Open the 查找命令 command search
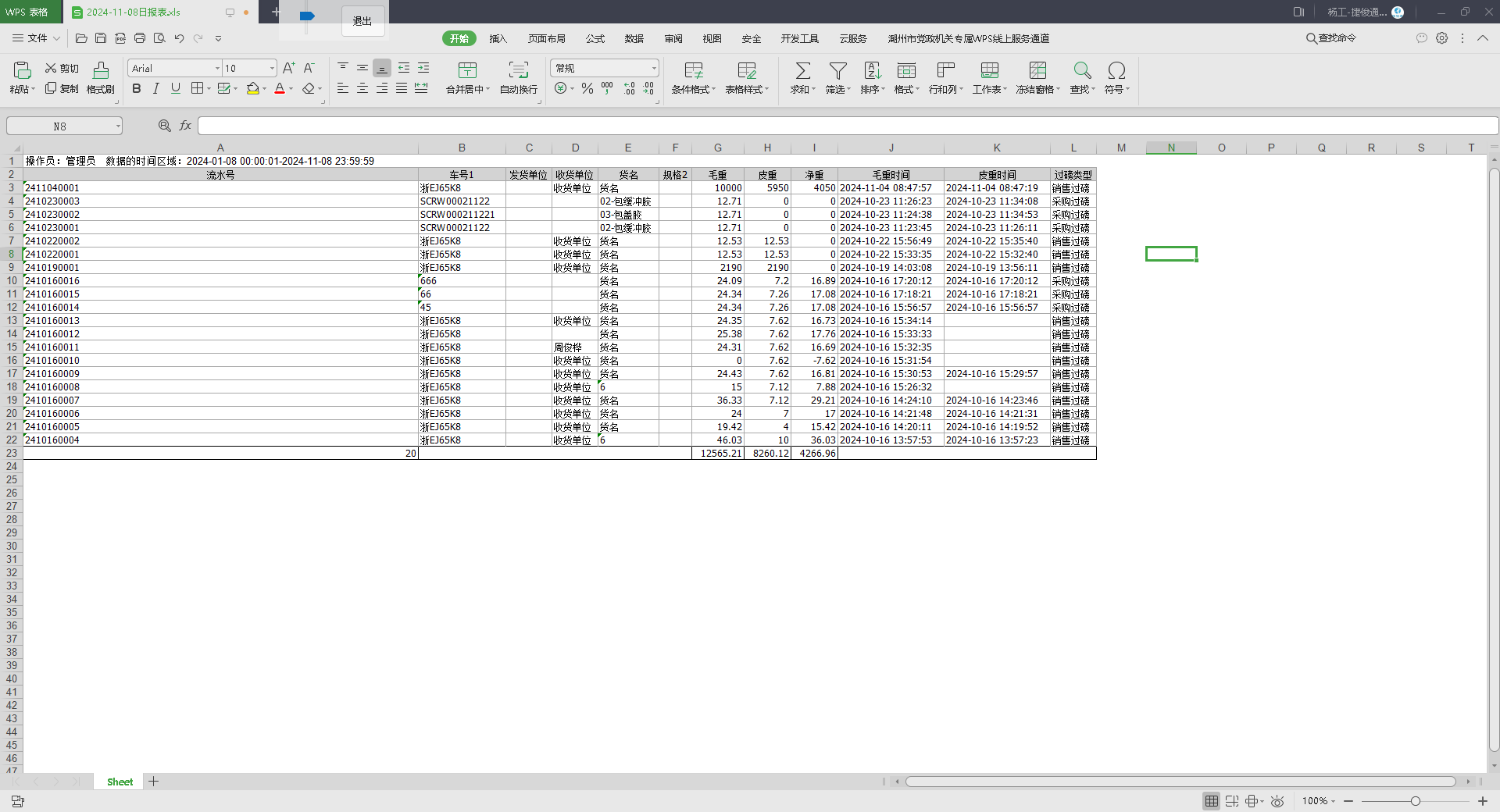1500x812 pixels. pyautogui.click(x=1331, y=38)
